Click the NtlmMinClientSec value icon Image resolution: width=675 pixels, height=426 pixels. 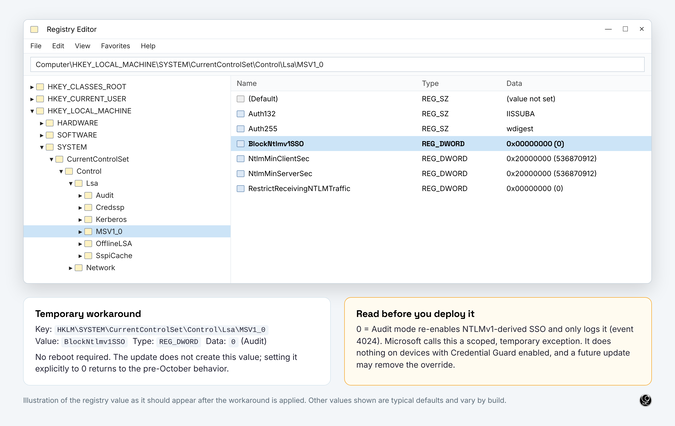(241, 158)
